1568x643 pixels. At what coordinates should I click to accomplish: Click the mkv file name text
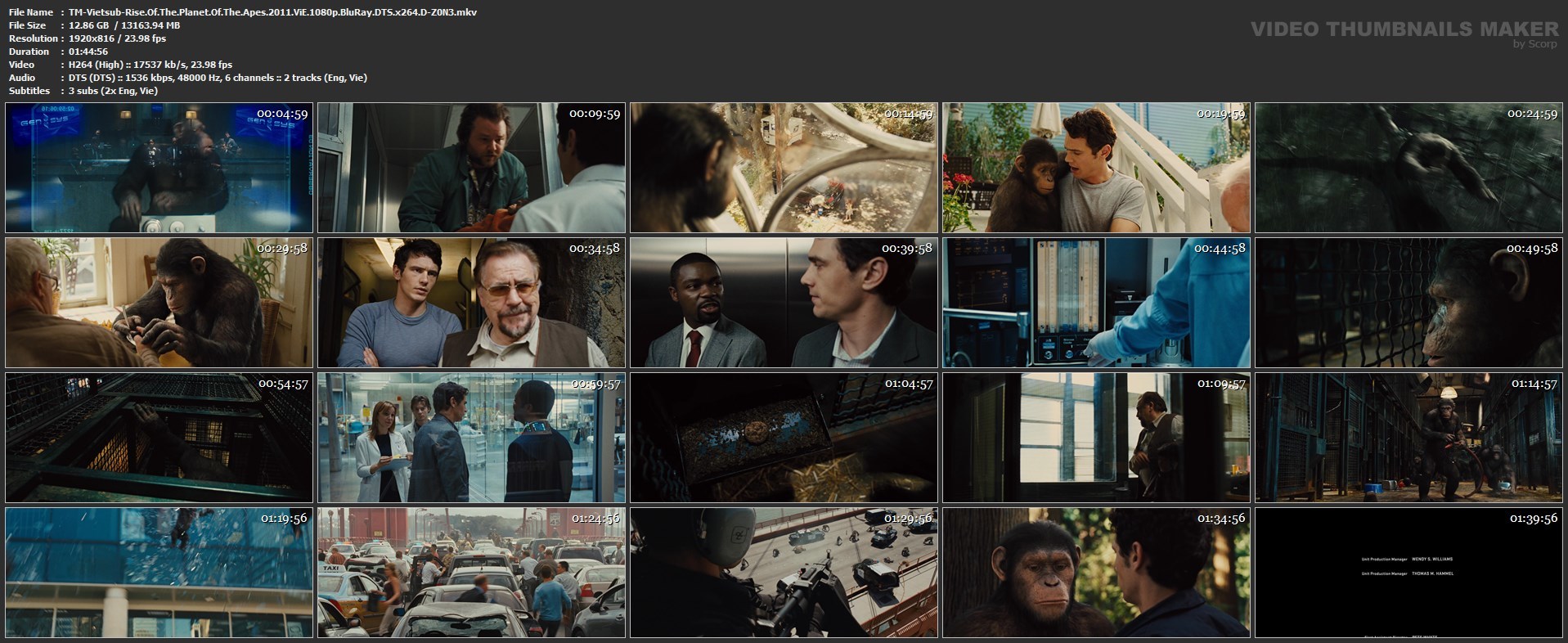tap(273, 12)
